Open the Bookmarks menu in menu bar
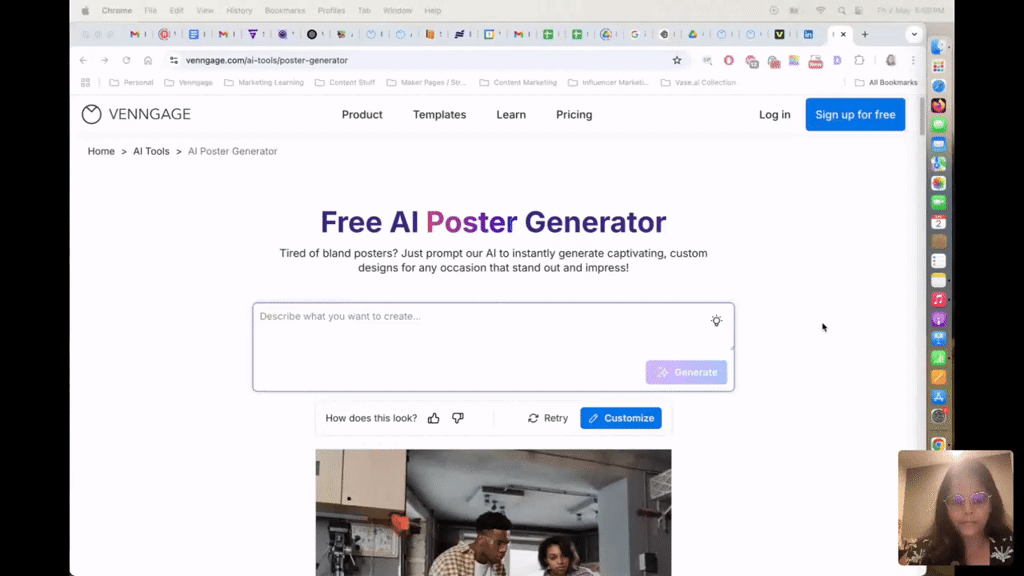This screenshot has height=576, width=1024. (x=285, y=10)
